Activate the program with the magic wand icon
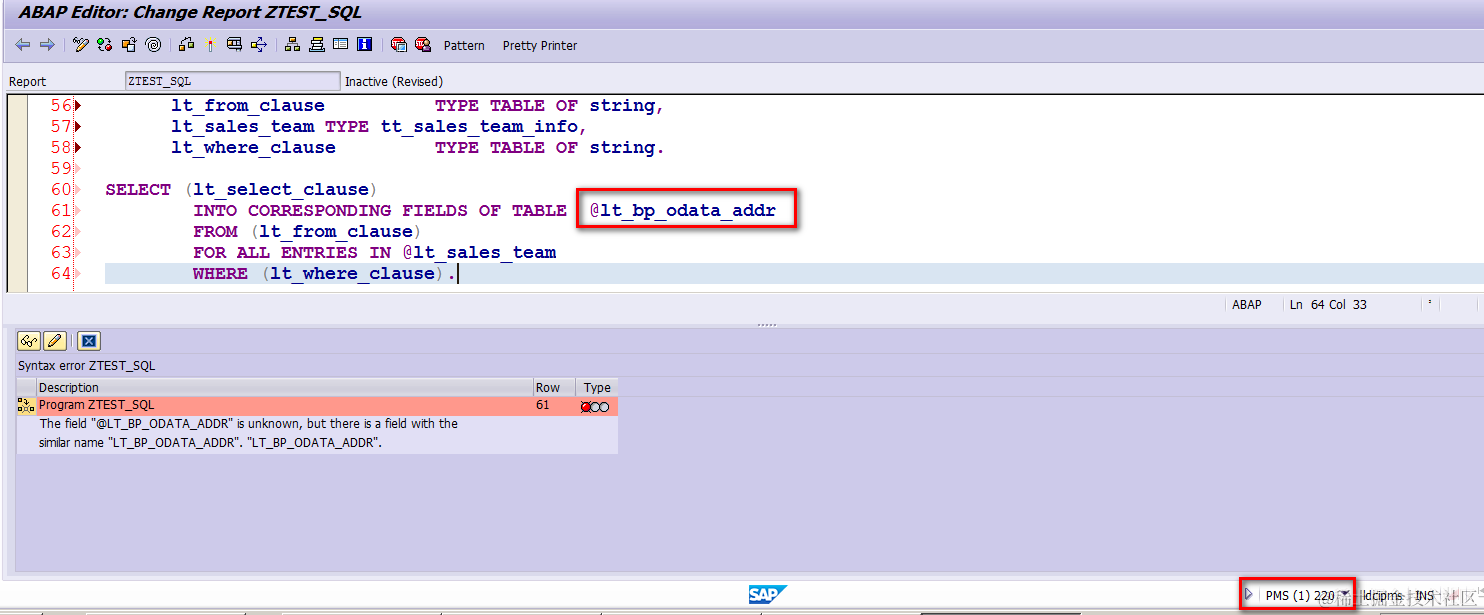 (210, 45)
